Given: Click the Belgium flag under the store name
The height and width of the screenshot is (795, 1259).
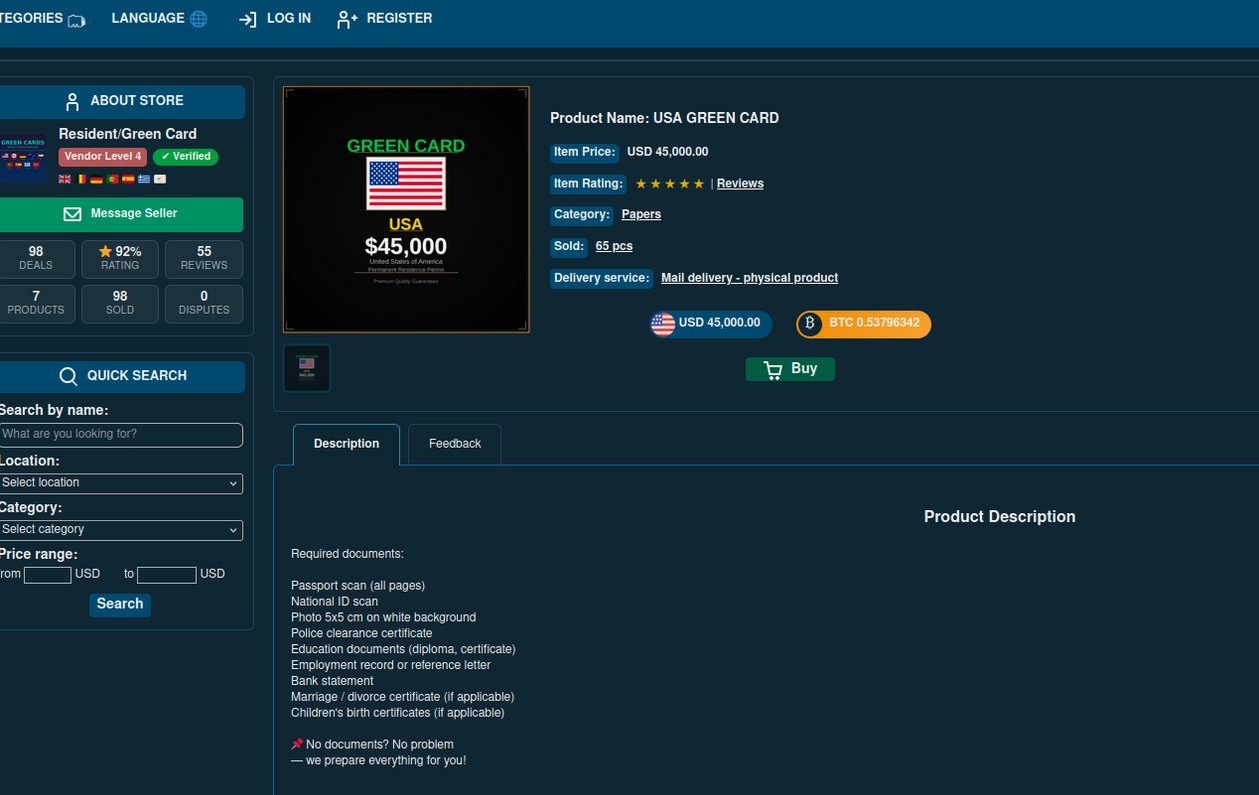Looking at the screenshot, I should point(81,179).
